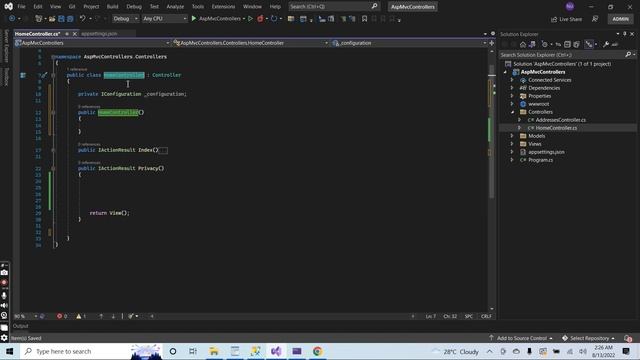Open the File menu
The height and width of the screenshot is (360, 640).
(x=21, y=7)
